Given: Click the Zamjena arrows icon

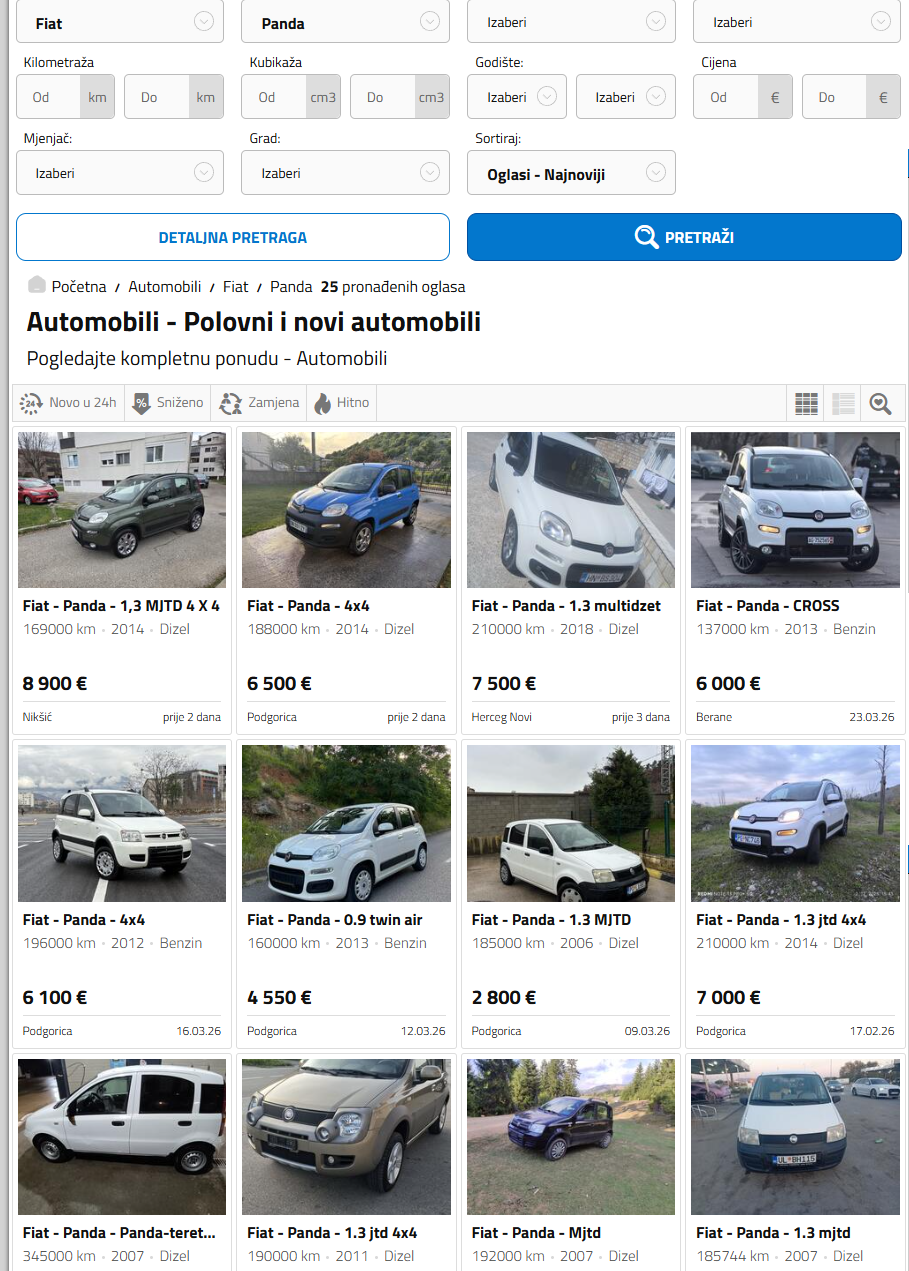Looking at the screenshot, I should pyautogui.click(x=231, y=403).
